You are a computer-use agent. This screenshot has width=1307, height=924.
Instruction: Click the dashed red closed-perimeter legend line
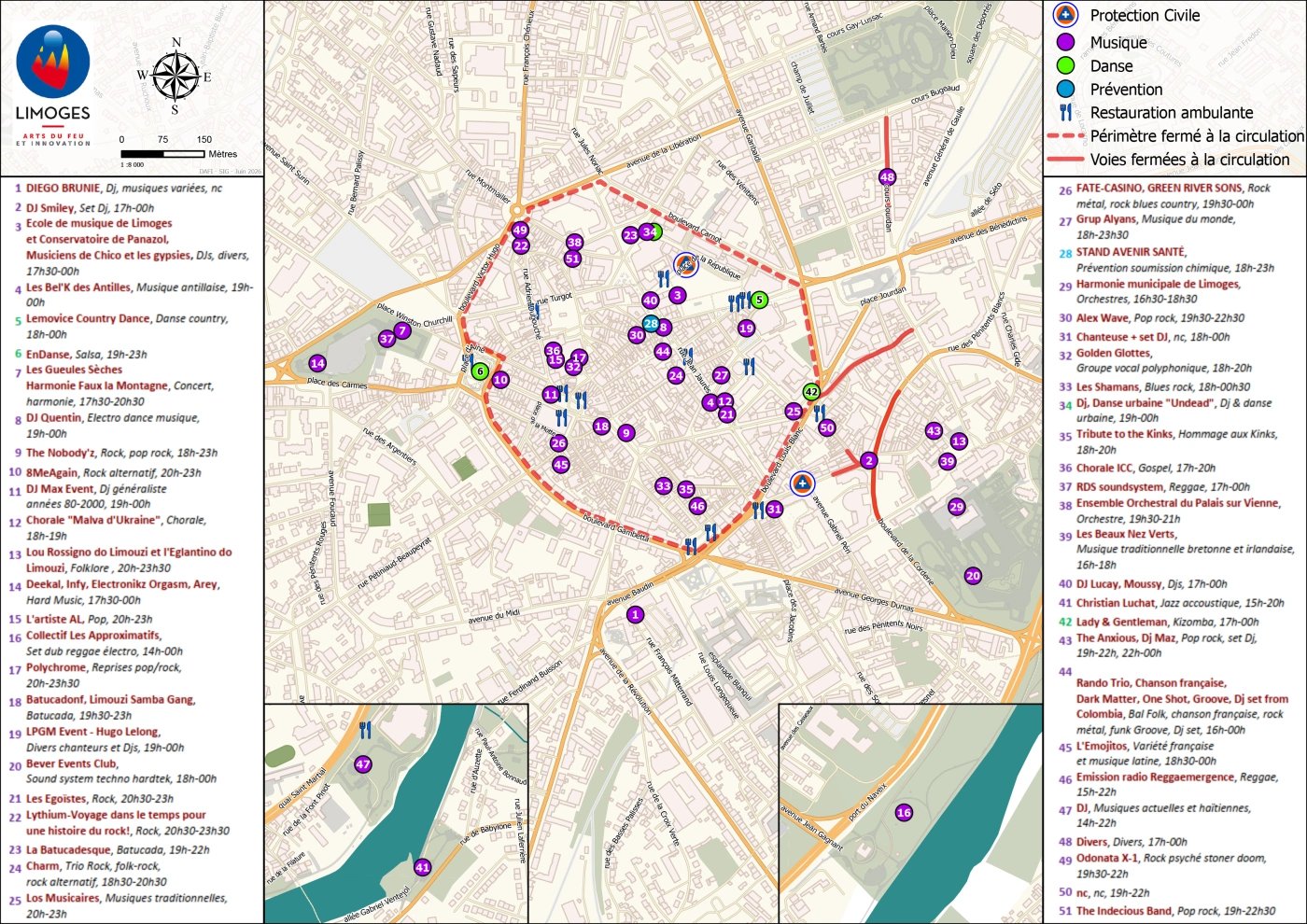coord(1065,136)
